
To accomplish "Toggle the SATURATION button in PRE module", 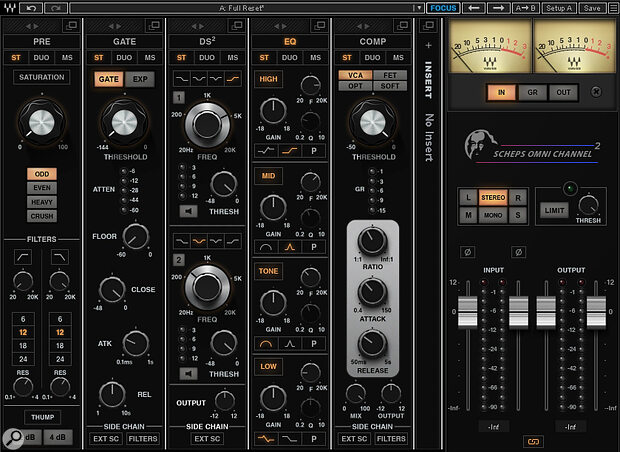I will (x=41, y=77).
